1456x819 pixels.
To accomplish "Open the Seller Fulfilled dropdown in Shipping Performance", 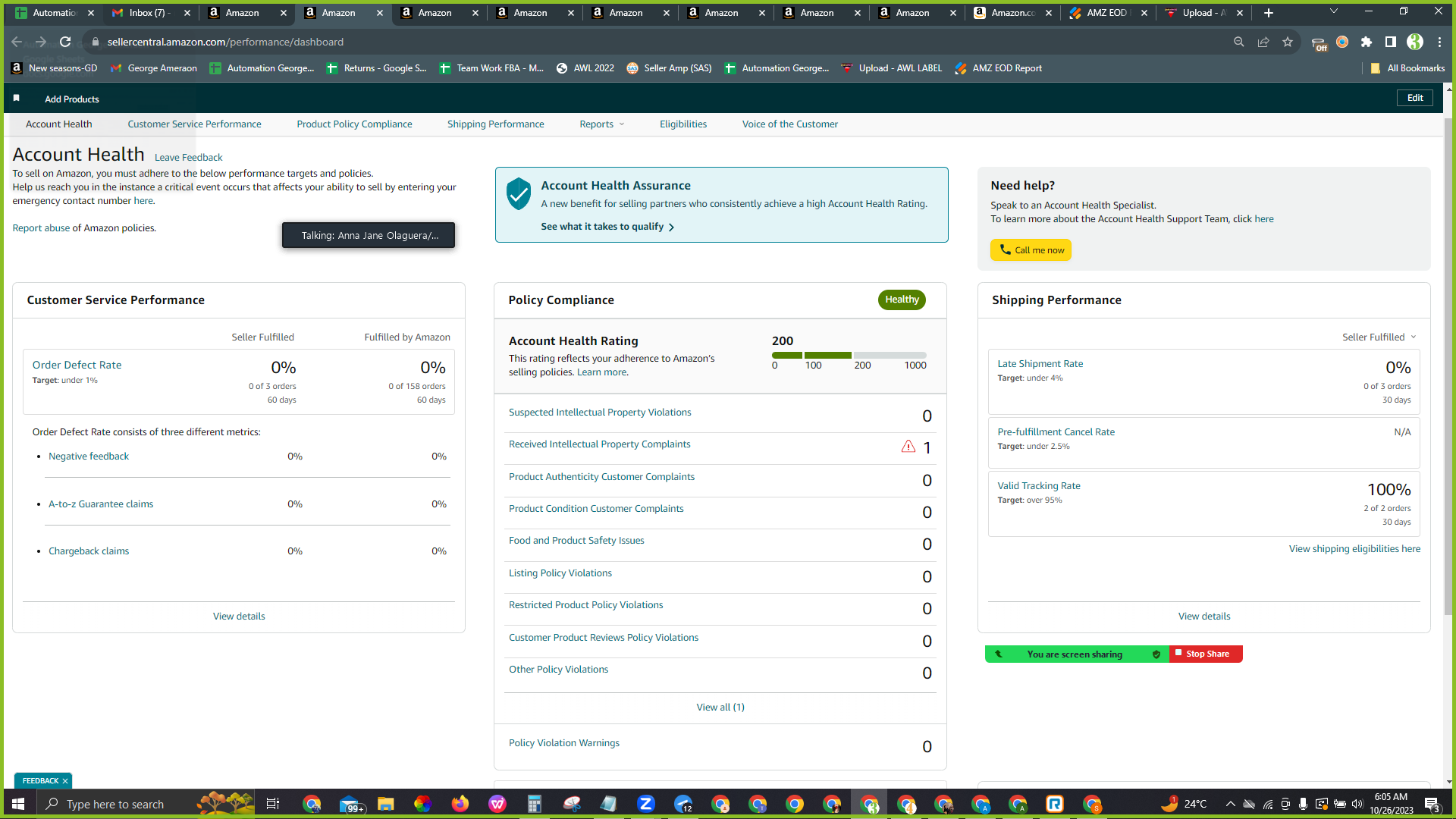I will [x=1379, y=337].
